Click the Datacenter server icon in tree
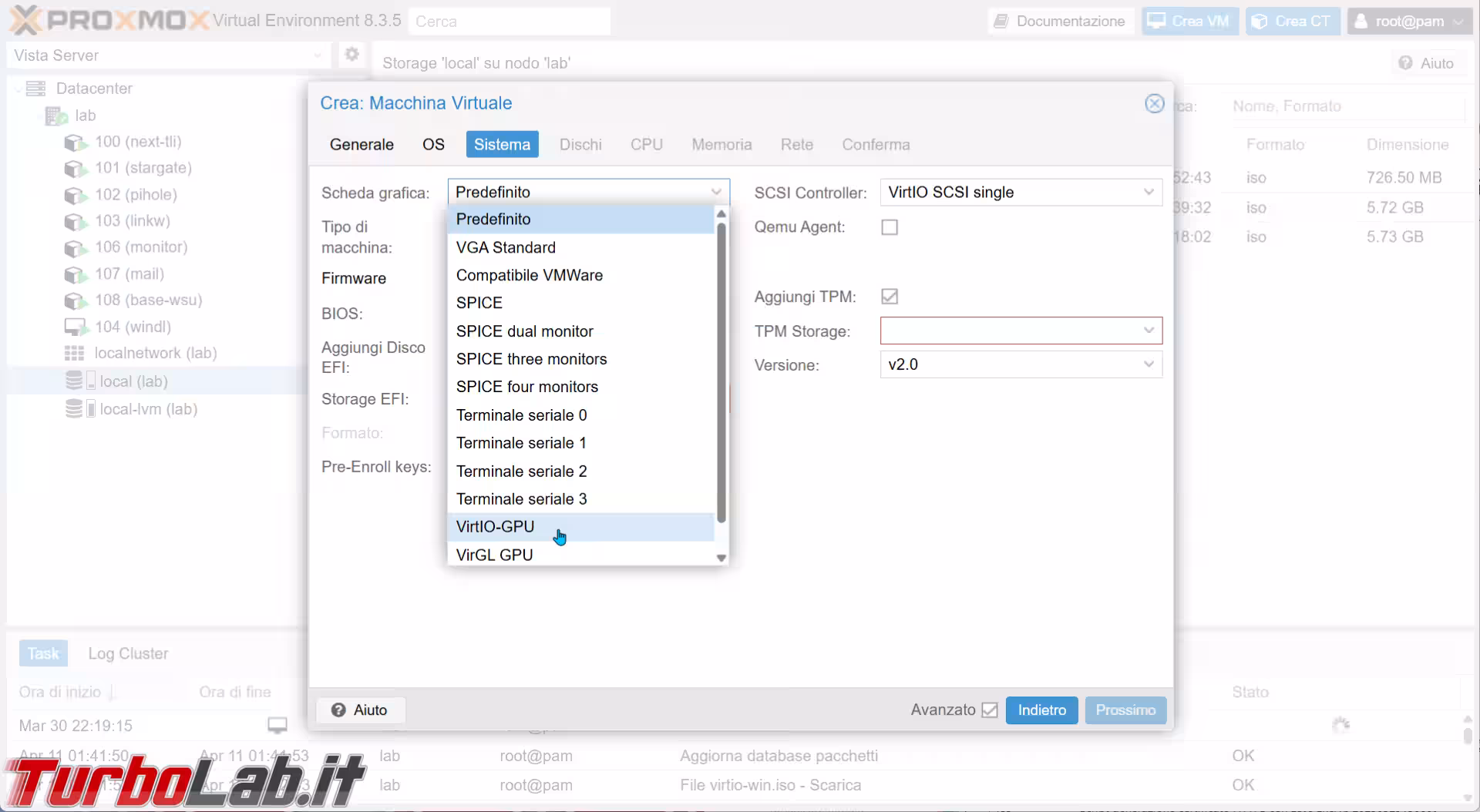Viewport: 1480px width, 812px height. coord(35,89)
